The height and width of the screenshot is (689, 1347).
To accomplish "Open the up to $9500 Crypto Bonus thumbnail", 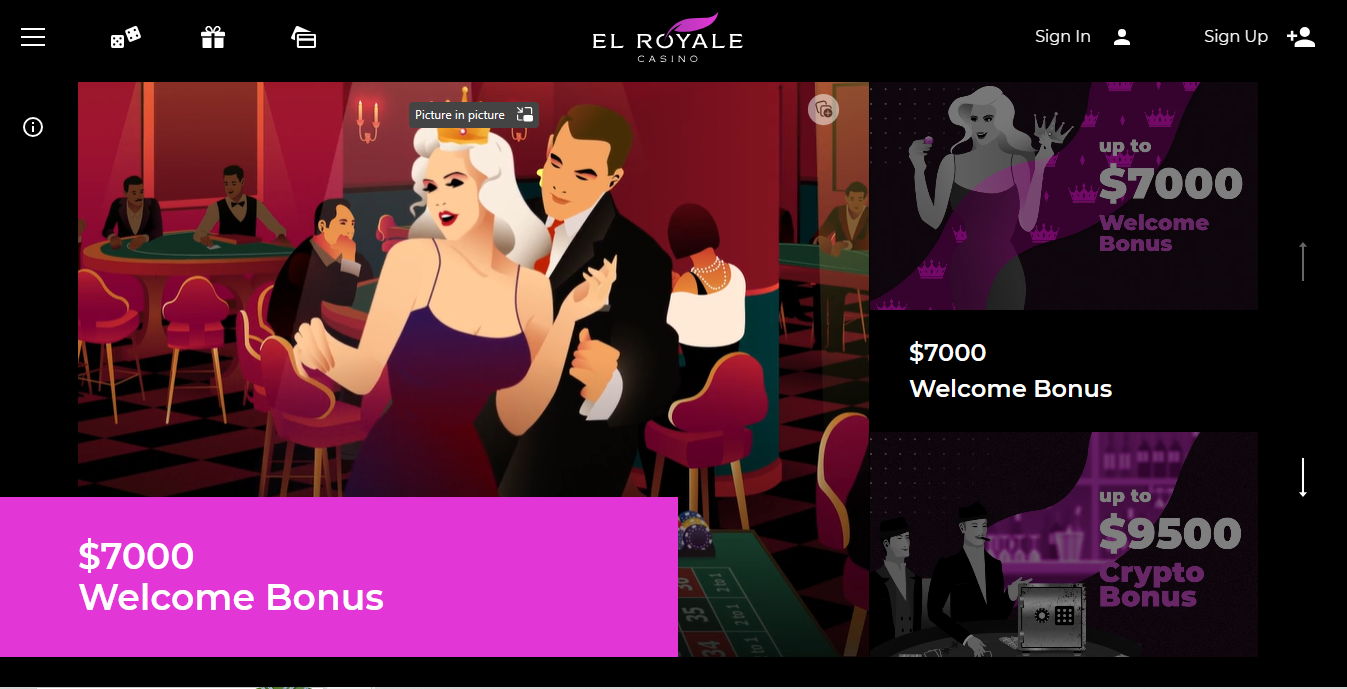I will coord(1063,544).
